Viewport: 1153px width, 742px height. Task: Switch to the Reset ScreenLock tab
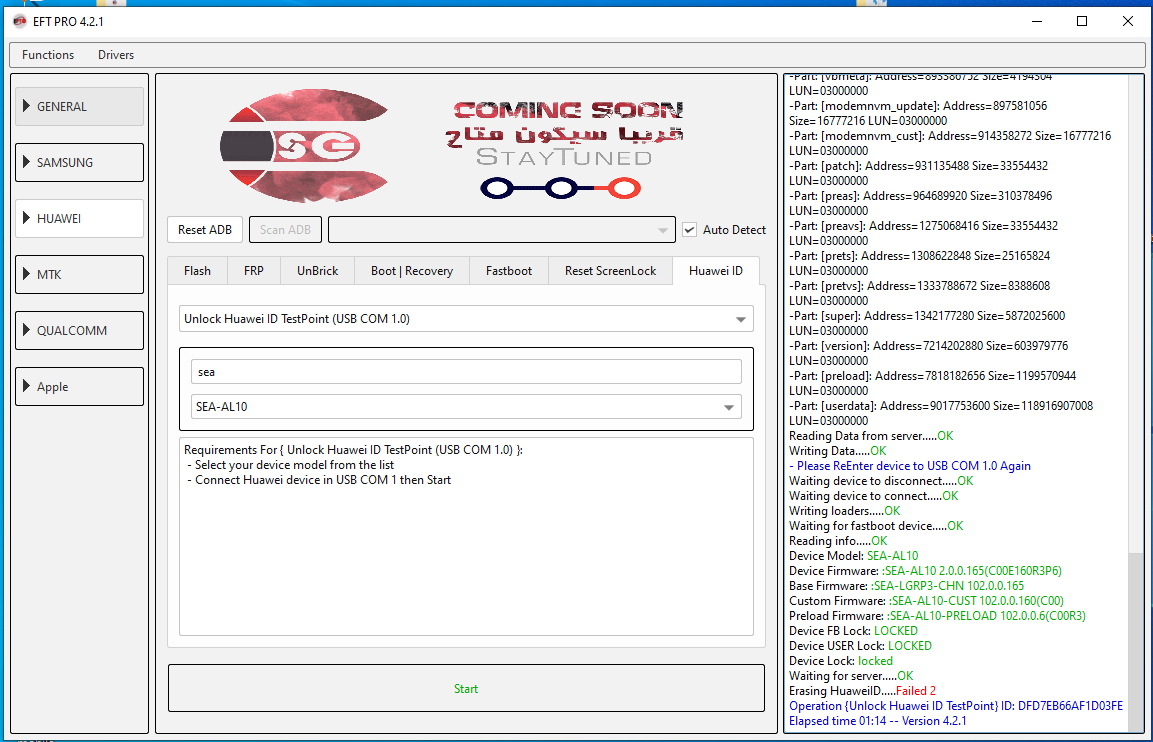(x=610, y=271)
